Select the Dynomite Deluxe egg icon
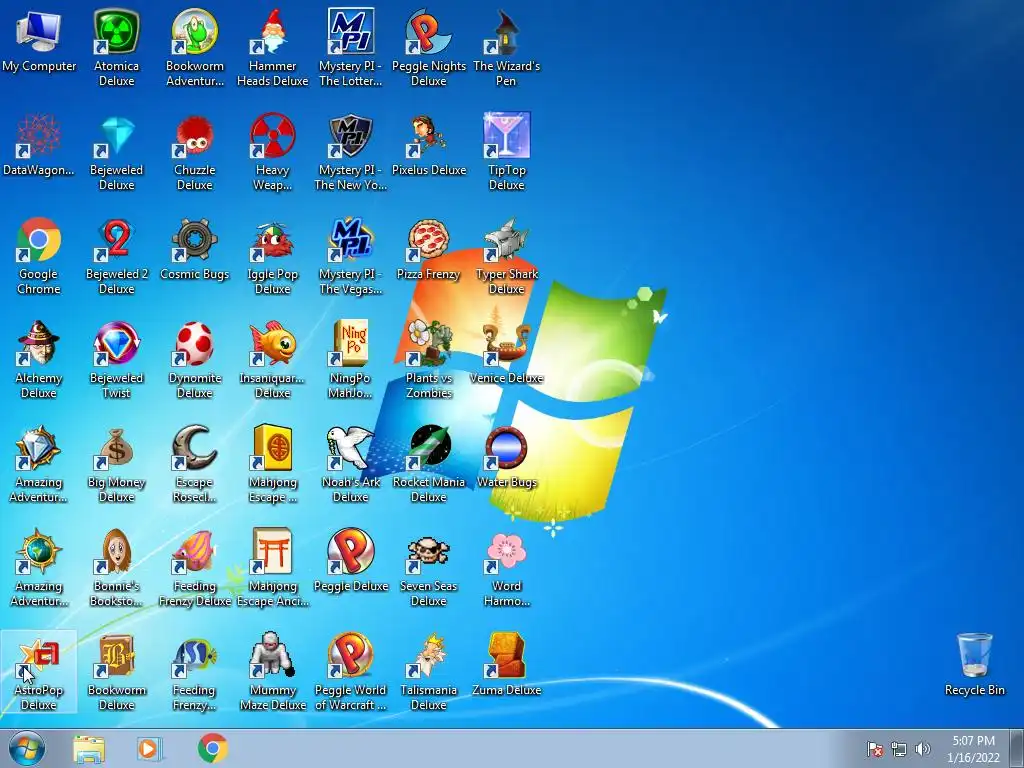Screen dimensions: 1024x768 click(x=195, y=343)
